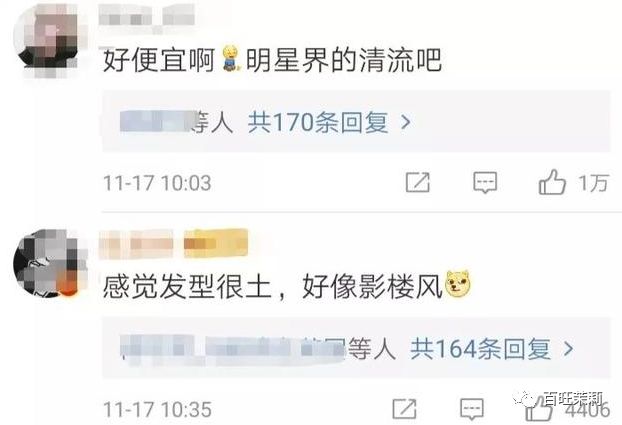Open the 共170条回复 replies link
This screenshot has height=425, width=622.
(x=318, y=122)
